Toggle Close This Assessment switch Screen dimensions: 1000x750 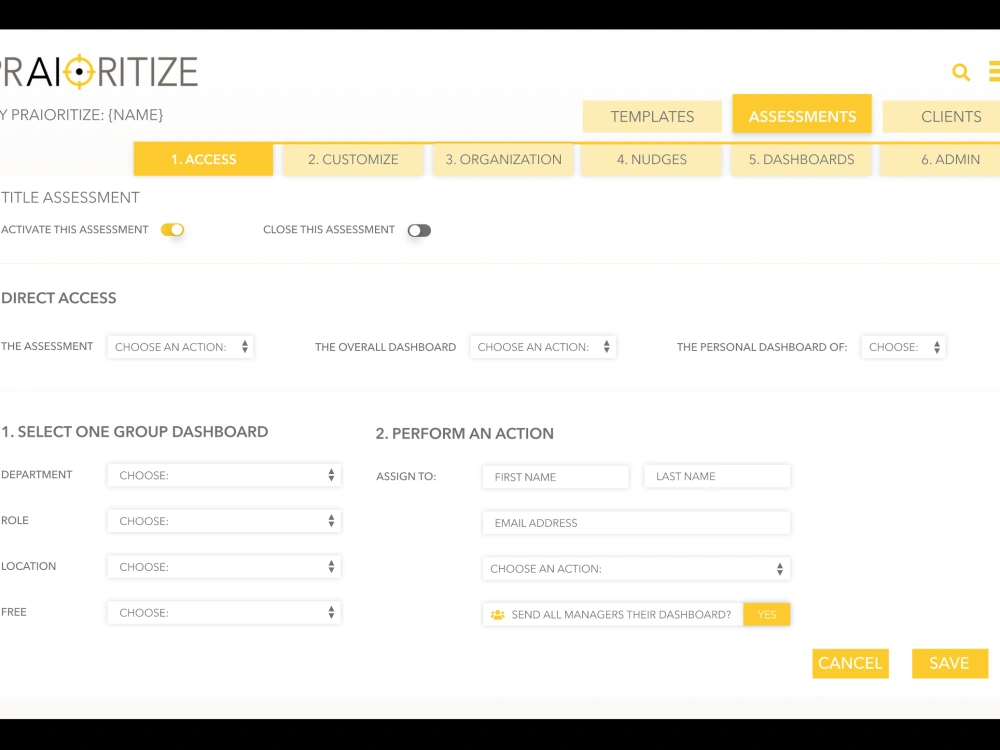[x=419, y=230]
